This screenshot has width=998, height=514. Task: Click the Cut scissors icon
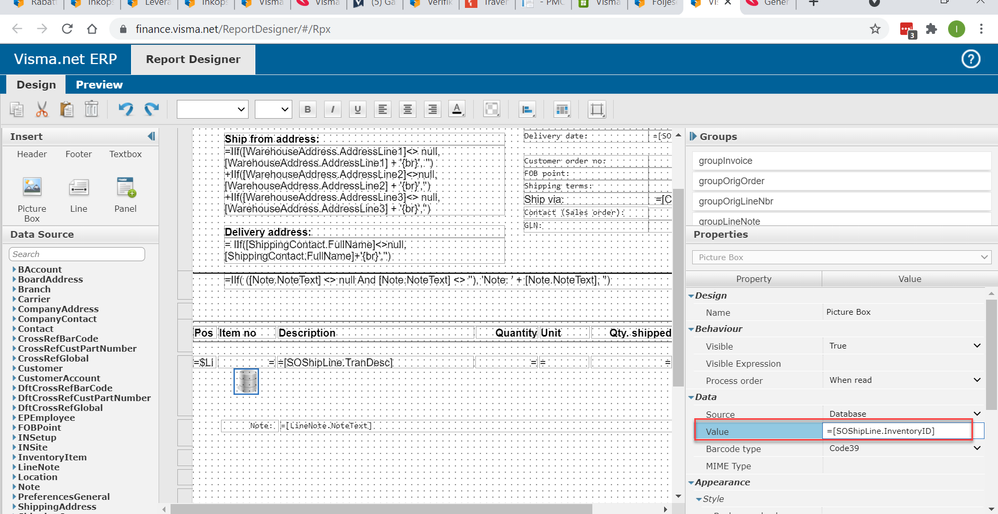[x=42, y=109]
